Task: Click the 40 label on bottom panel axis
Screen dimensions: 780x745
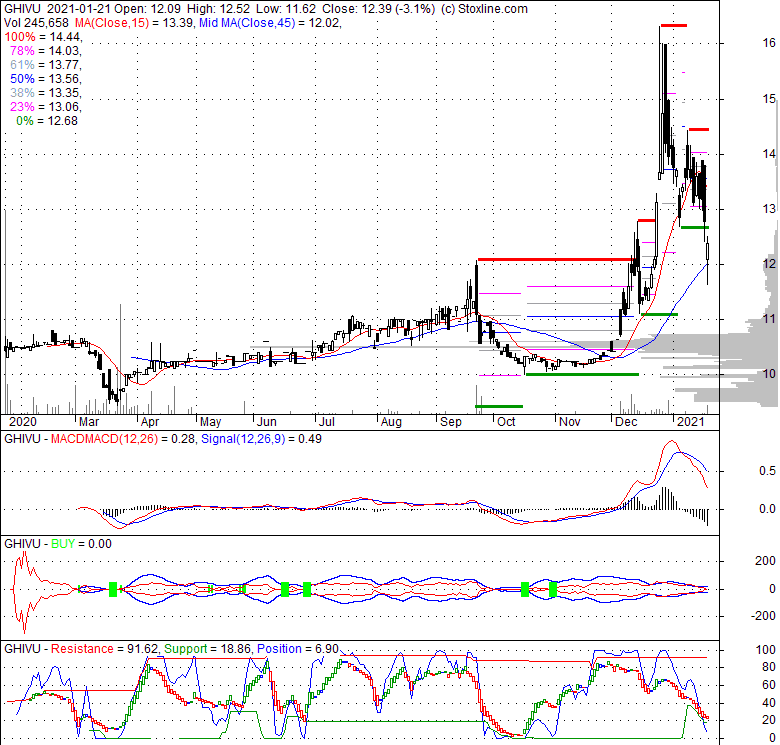Action: click(x=769, y=703)
